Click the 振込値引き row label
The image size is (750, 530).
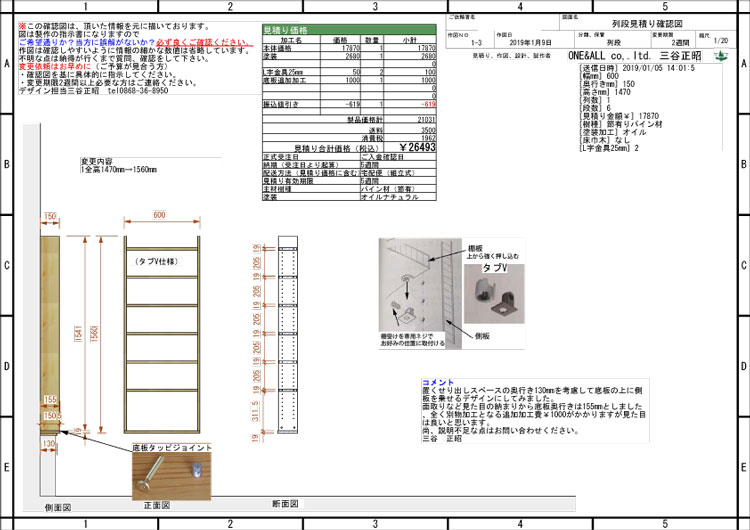pos(281,104)
